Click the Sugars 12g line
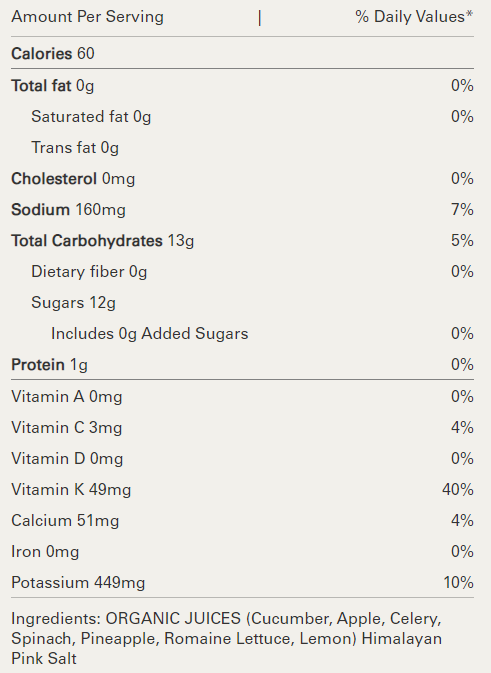Screen dimensions: 491x673 [x=73, y=303]
